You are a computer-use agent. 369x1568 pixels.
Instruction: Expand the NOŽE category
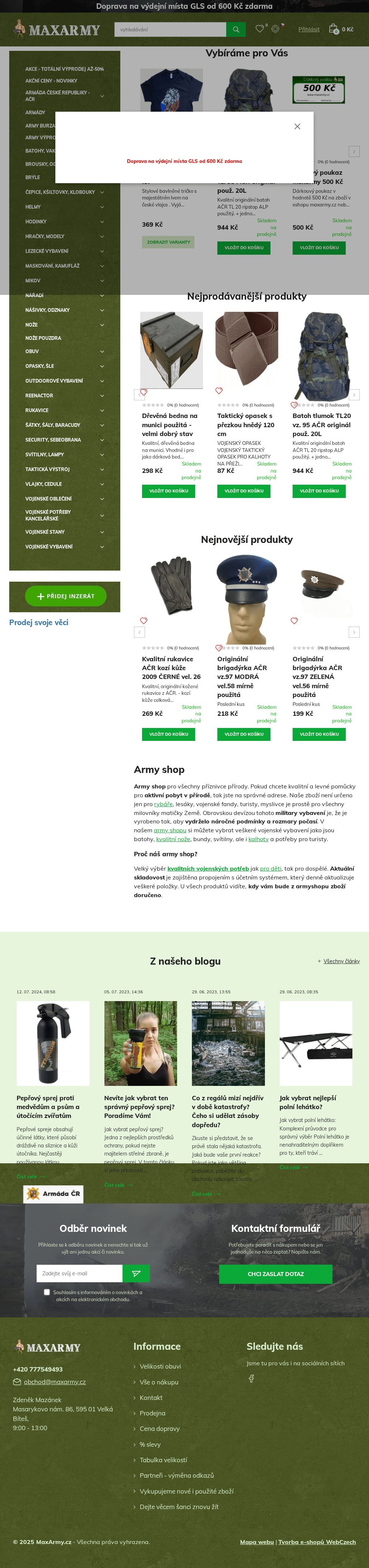102,325
